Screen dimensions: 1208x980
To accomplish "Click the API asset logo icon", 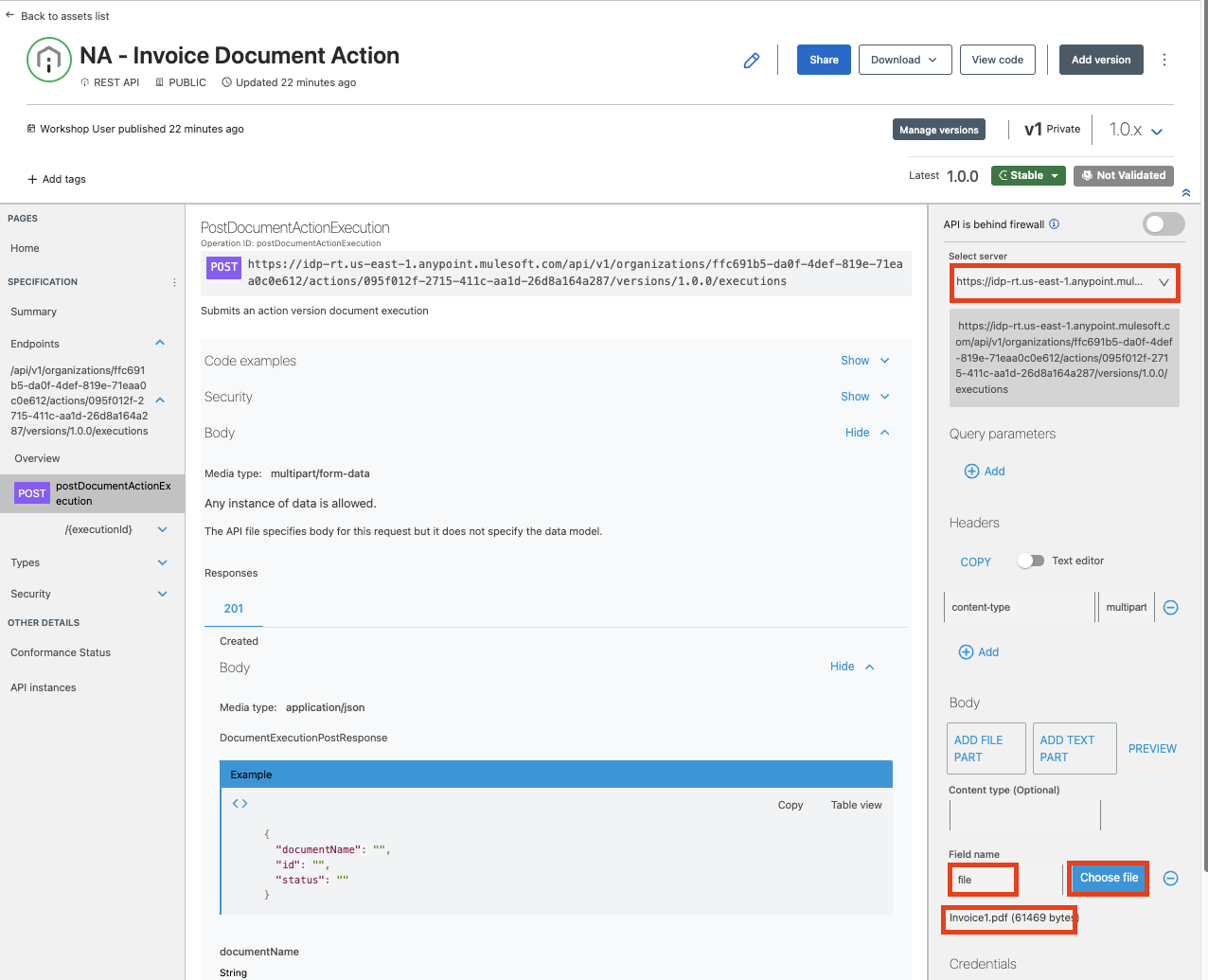I will [x=48, y=60].
